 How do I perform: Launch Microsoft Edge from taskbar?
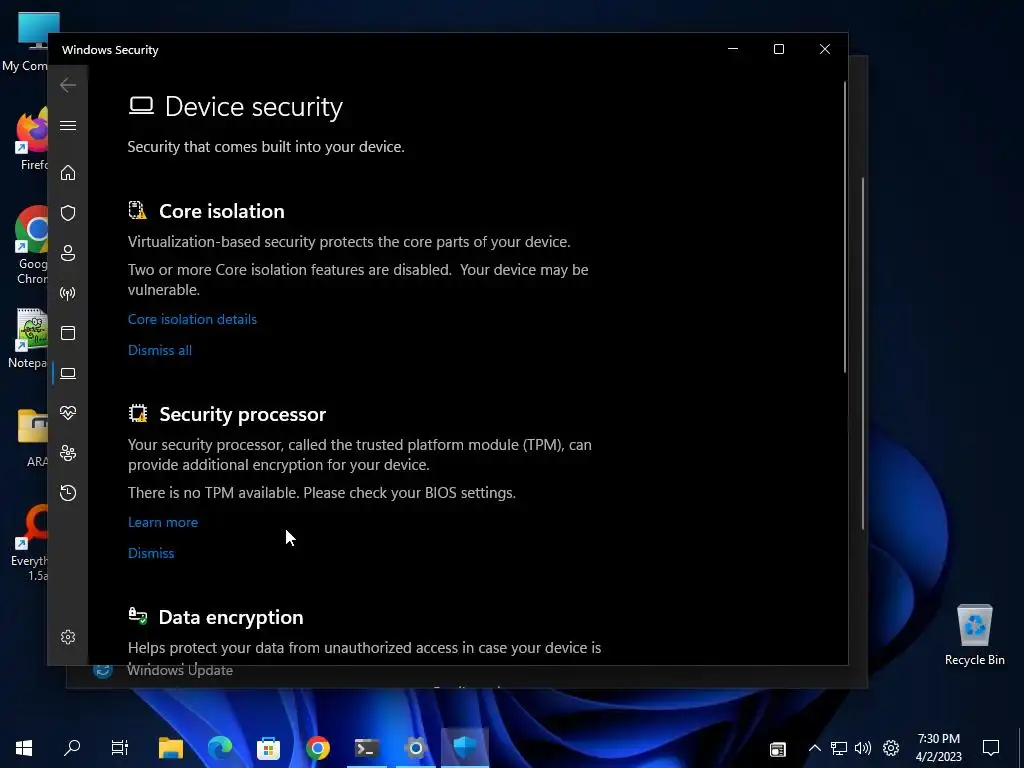(219, 747)
